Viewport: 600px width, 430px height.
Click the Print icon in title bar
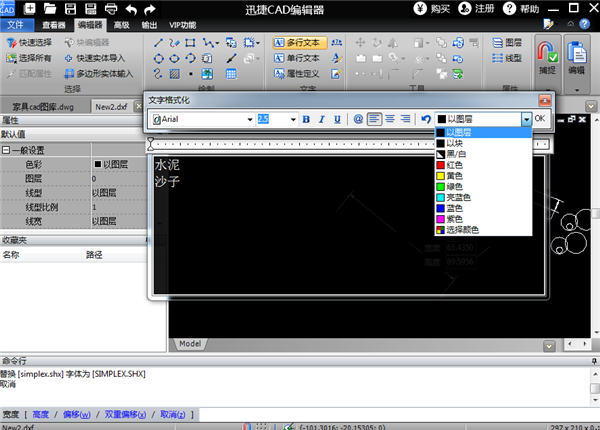coord(111,8)
